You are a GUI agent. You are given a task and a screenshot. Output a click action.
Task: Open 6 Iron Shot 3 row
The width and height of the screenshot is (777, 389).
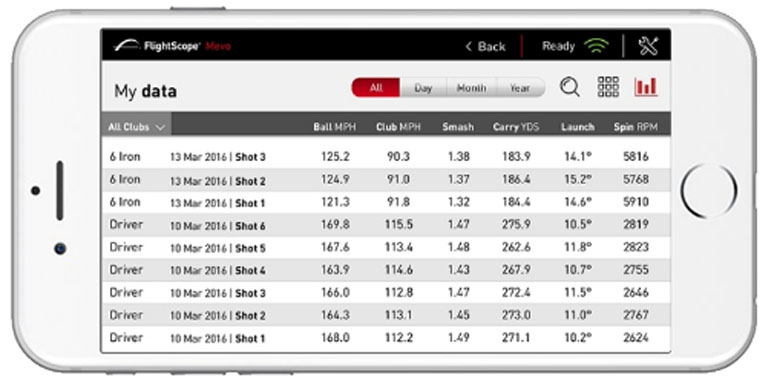[386, 157]
